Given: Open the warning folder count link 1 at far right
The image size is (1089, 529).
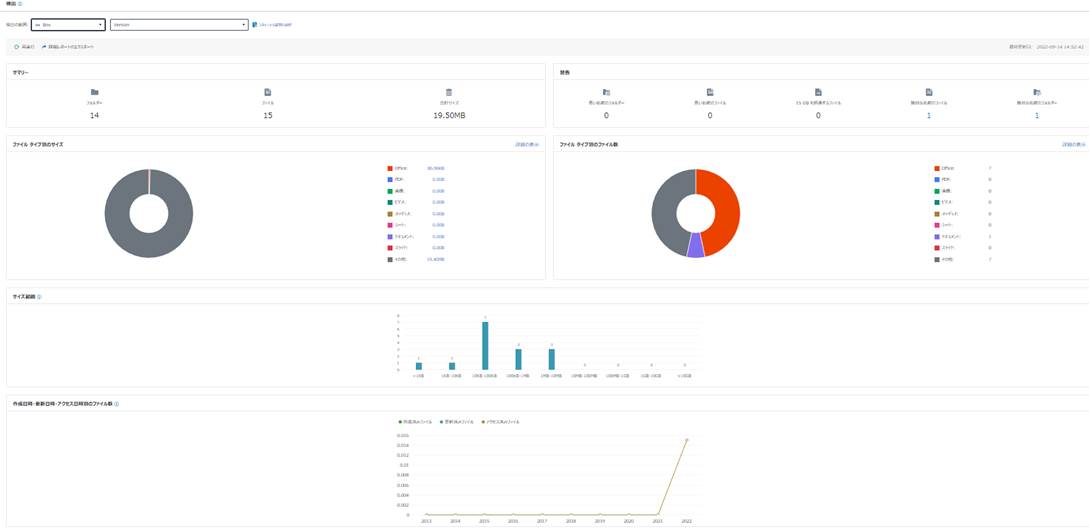Looking at the screenshot, I should point(1037,115).
